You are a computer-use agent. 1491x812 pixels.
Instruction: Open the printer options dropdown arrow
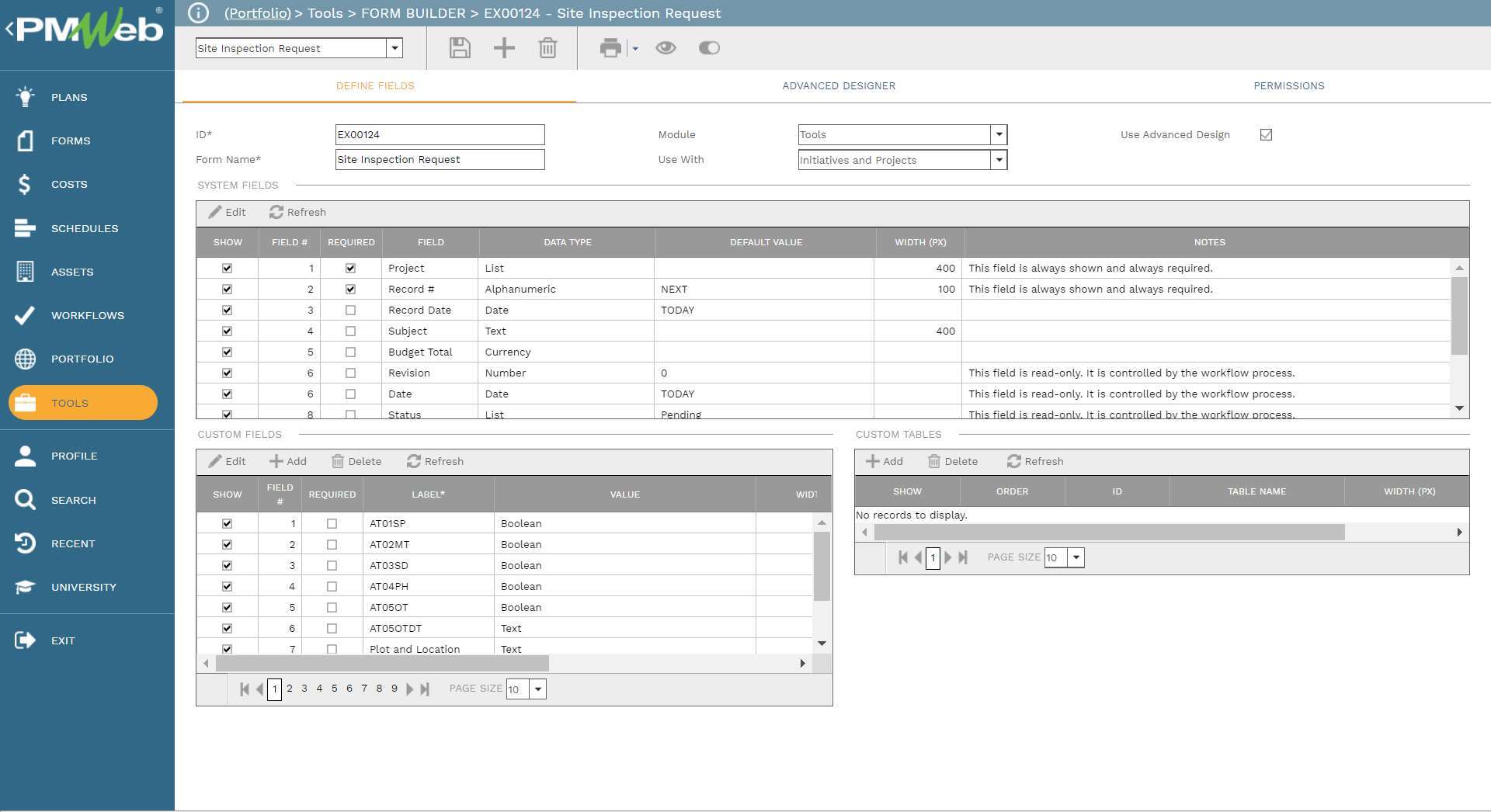tap(635, 49)
